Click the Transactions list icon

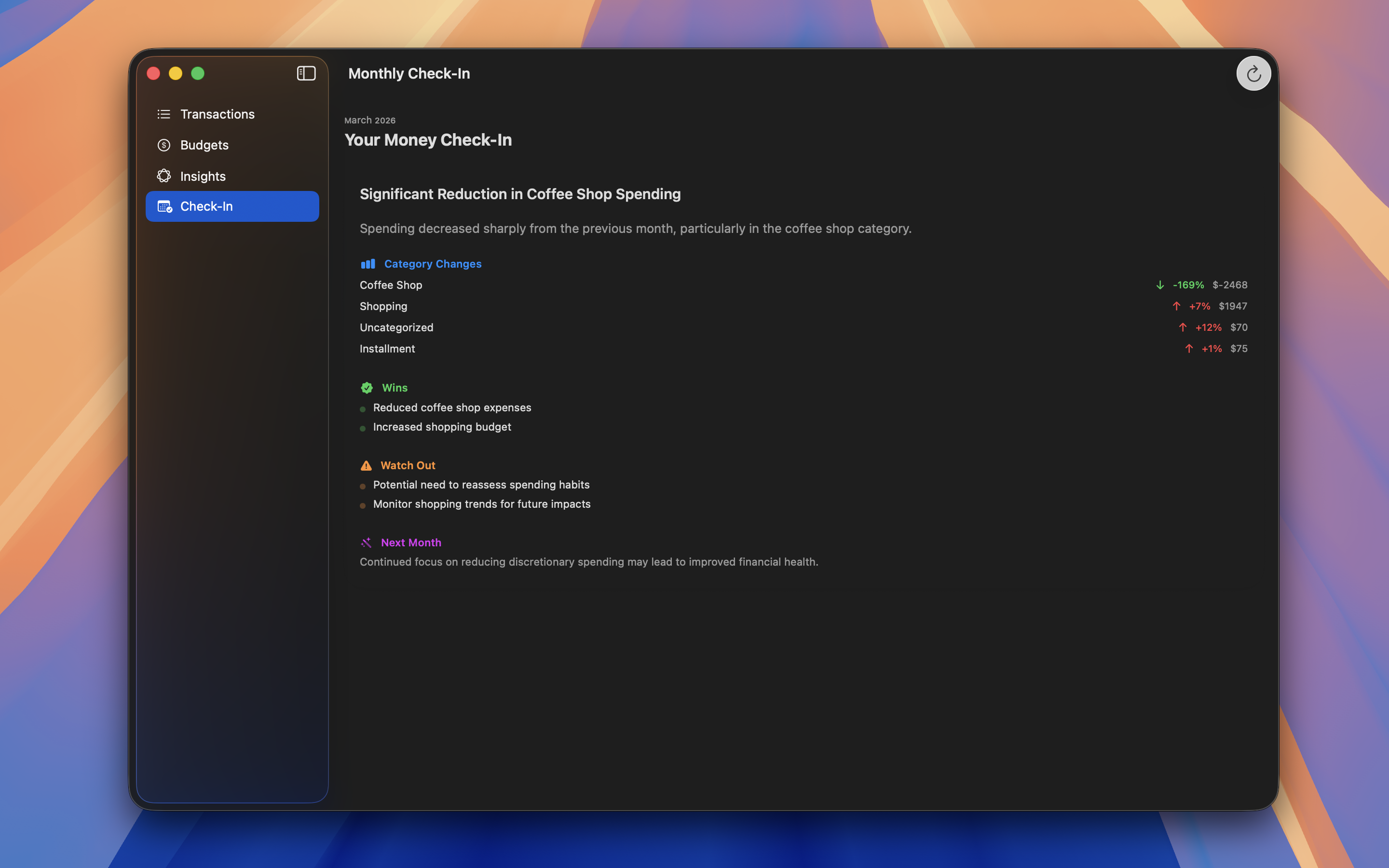(x=163, y=114)
